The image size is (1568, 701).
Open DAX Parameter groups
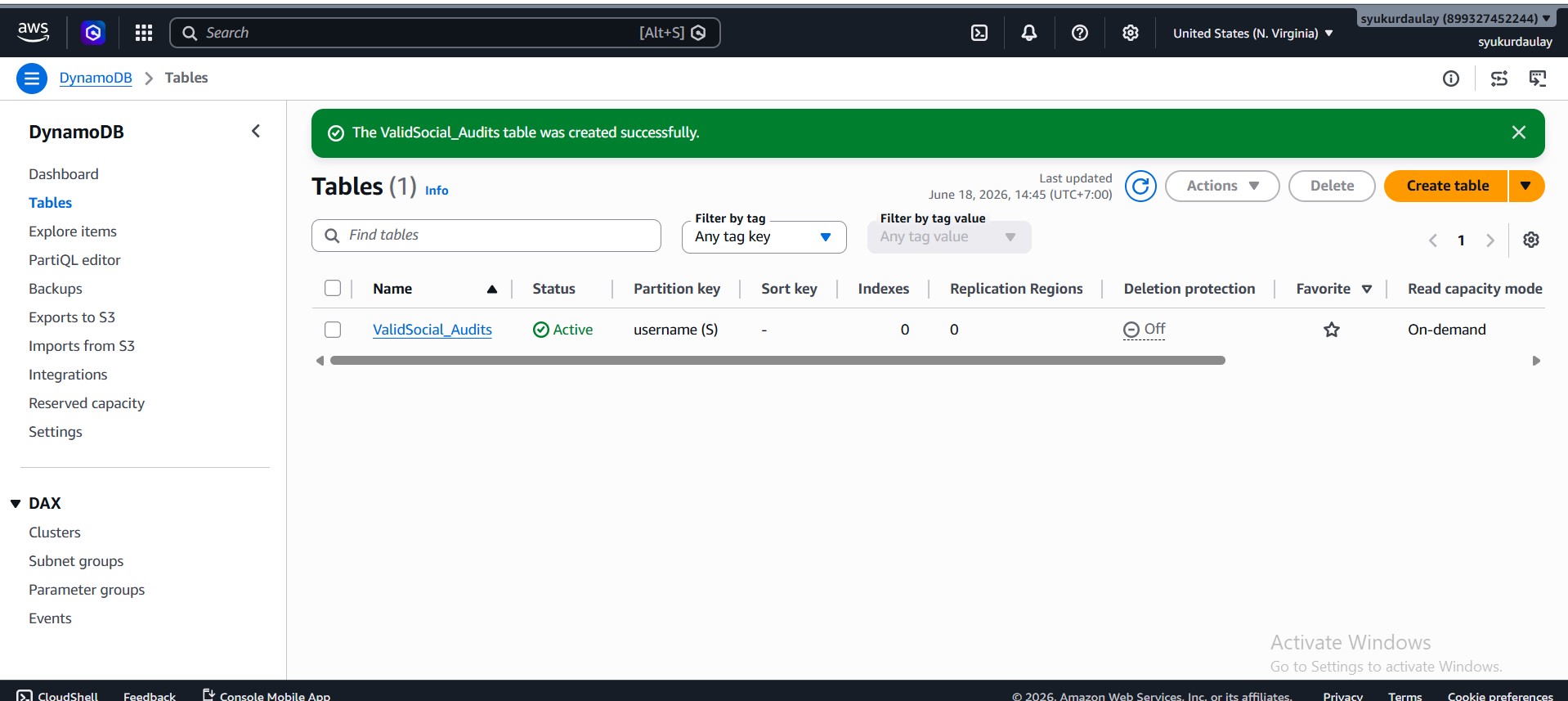pos(87,590)
